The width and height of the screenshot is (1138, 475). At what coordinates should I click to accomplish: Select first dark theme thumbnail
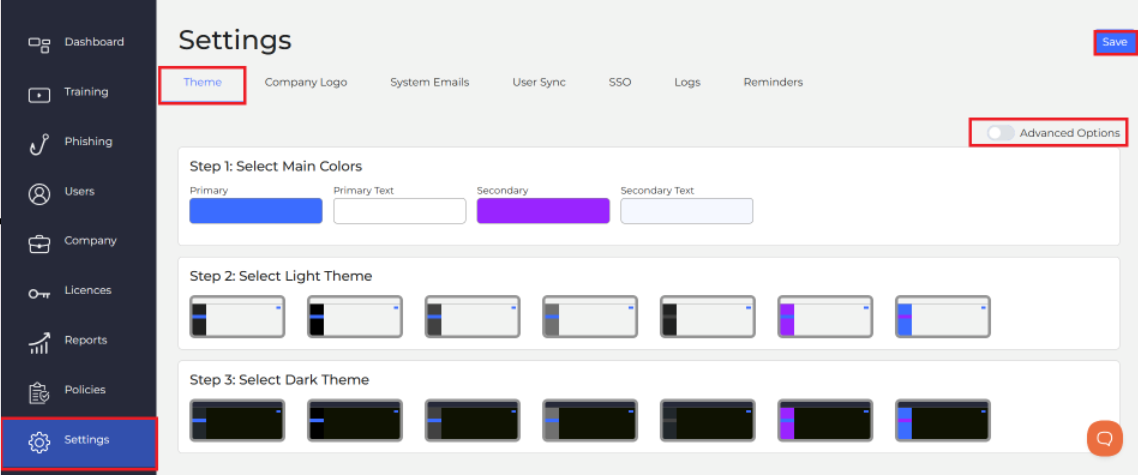point(237,420)
